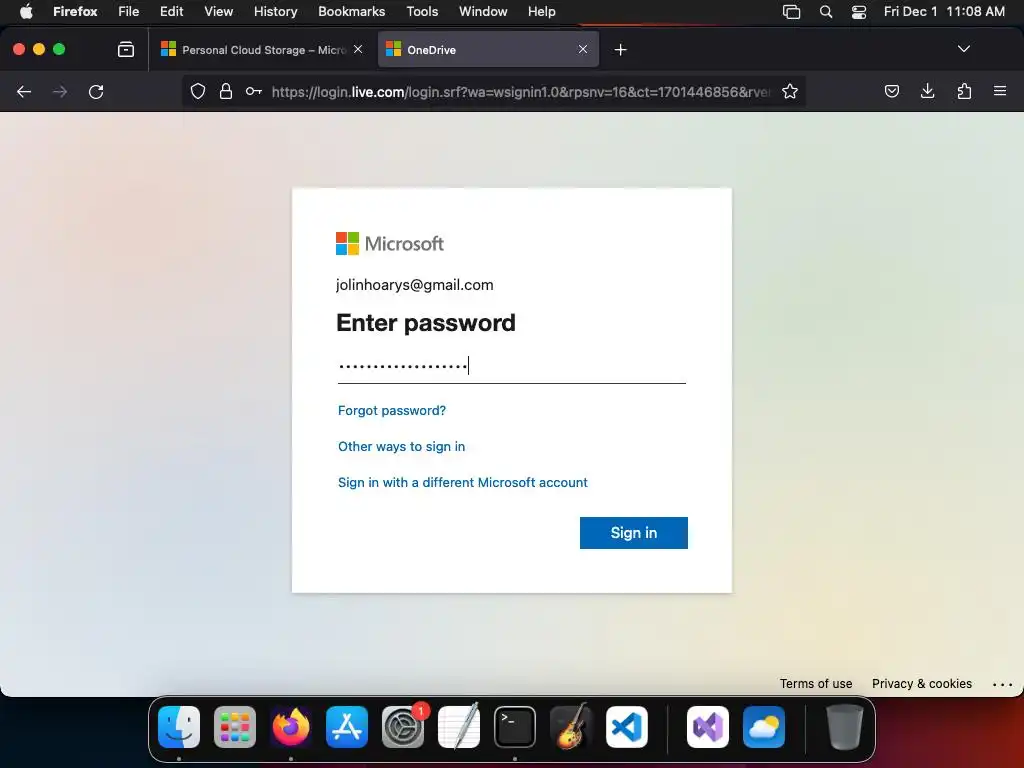Open GarageBand from the Dock
Screen dimensions: 1024x768
point(571,727)
